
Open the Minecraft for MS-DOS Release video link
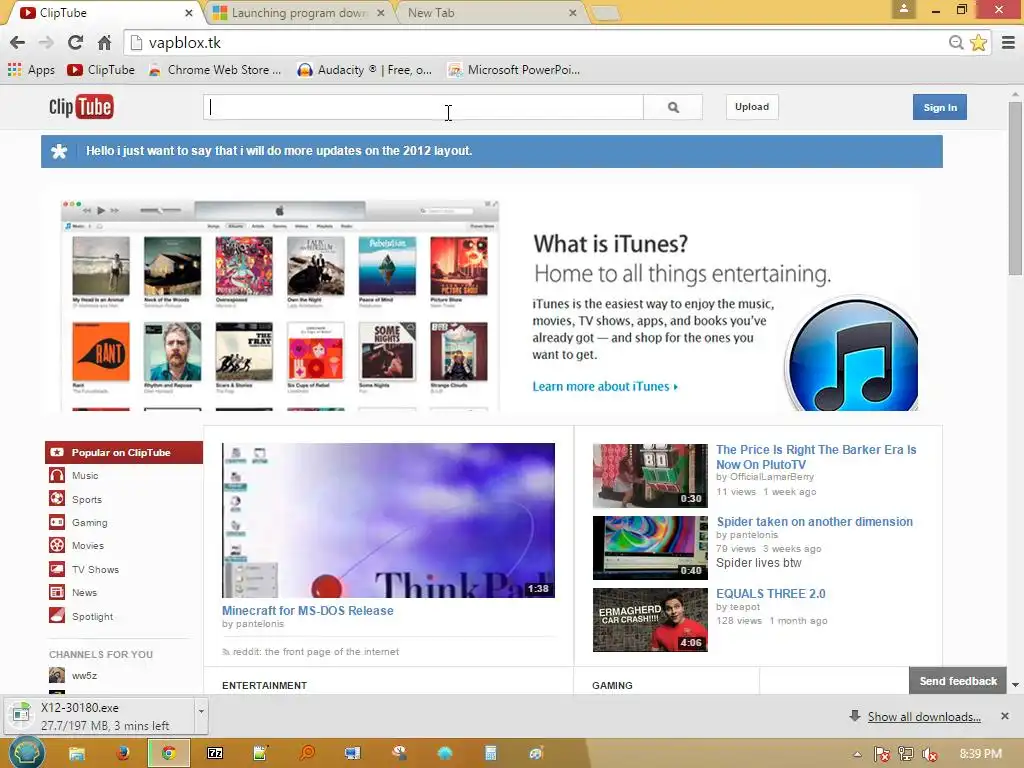point(308,611)
